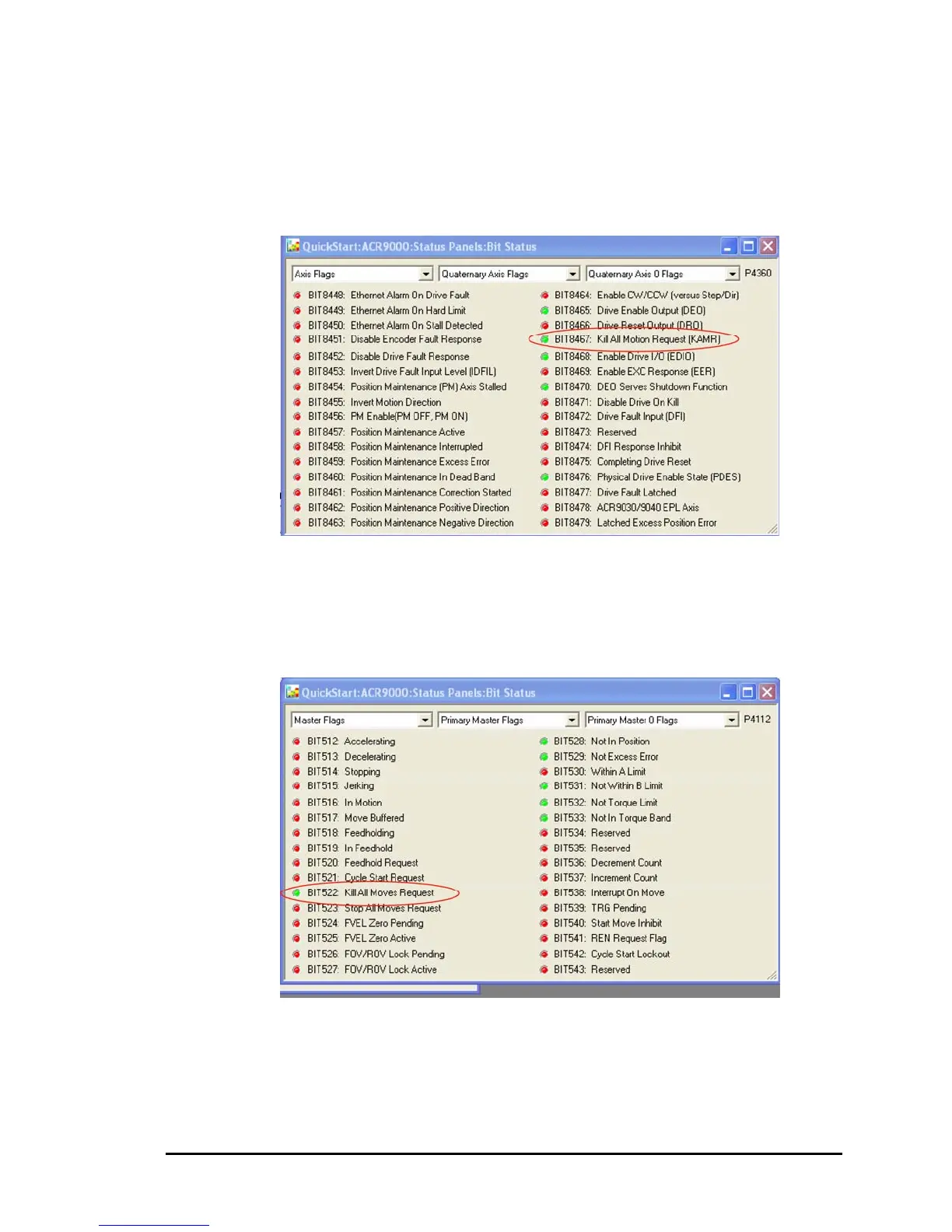Click red LED for BIT8451 Disable Encoder Fault
This screenshot has height=1232, width=952.
(x=297, y=339)
